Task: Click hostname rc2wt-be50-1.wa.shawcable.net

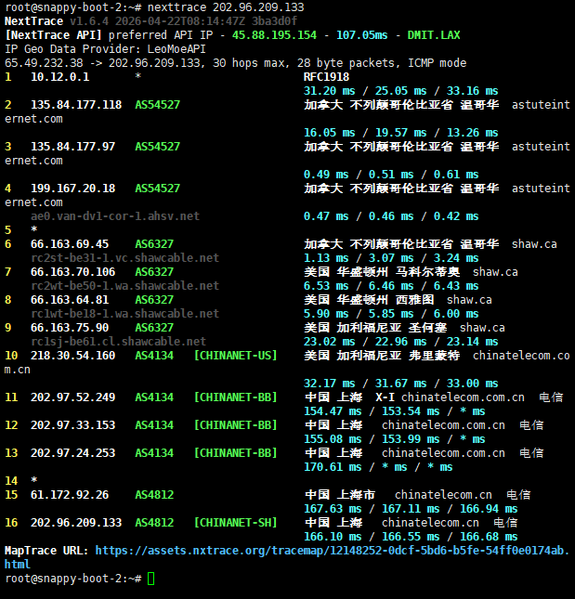Action: pyautogui.click(x=125, y=285)
